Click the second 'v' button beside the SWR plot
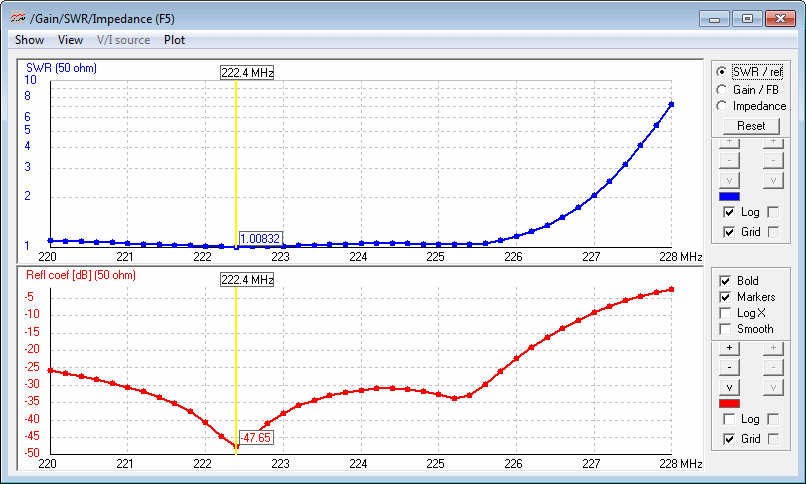The width and height of the screenshot is (806, 484). tap(773, 180)
